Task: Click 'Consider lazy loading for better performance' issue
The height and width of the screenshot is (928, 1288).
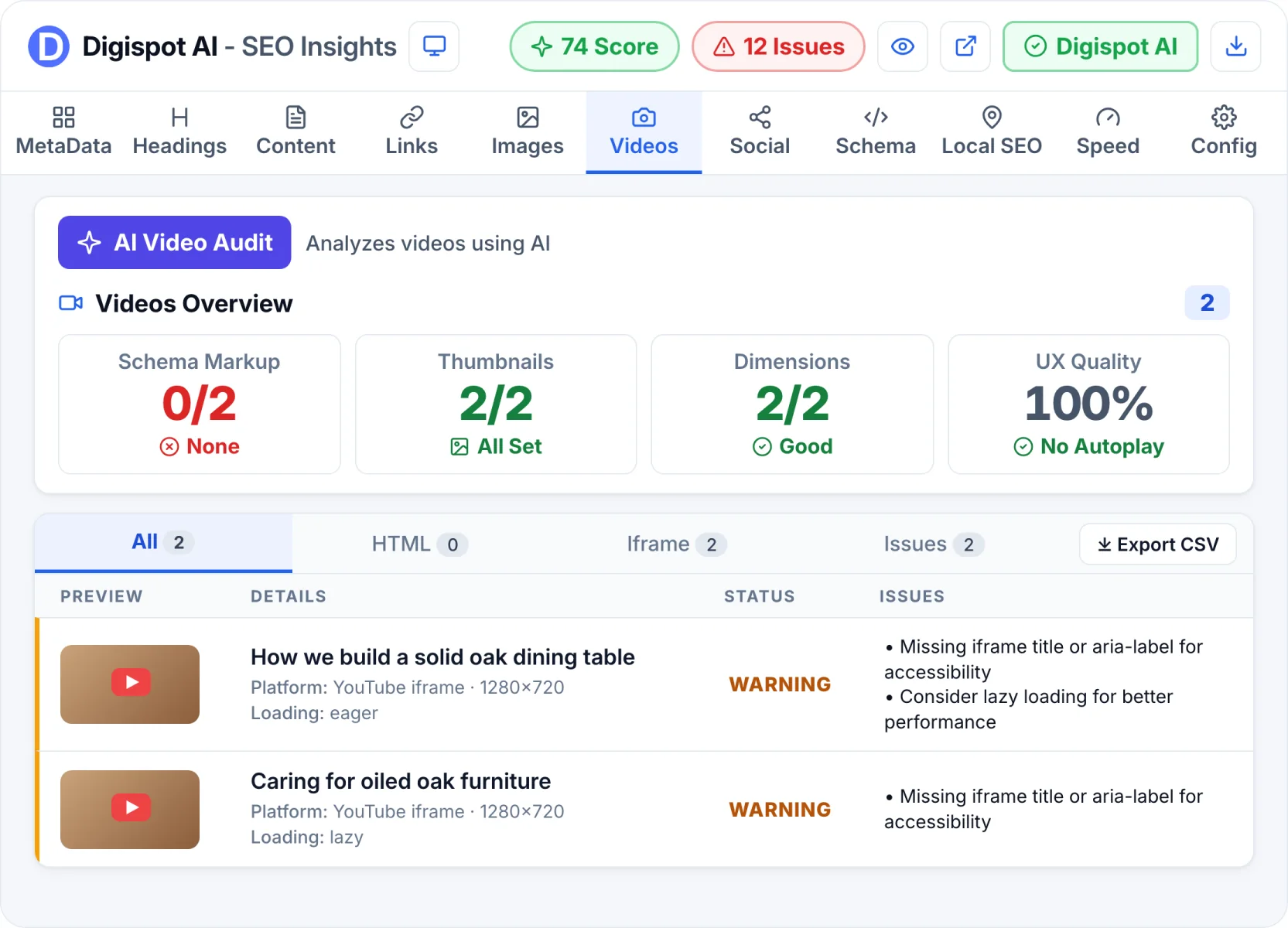Action: 1029,709
